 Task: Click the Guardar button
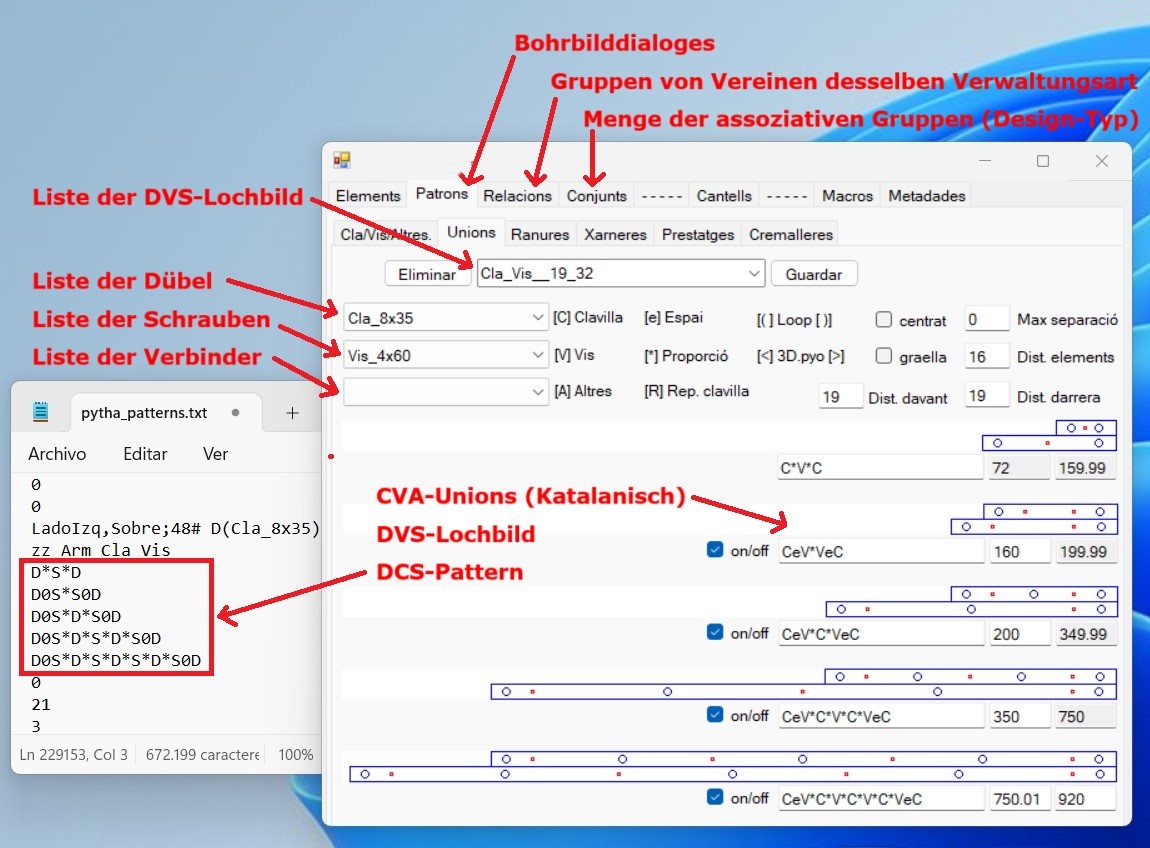click(x=814, y=274)
